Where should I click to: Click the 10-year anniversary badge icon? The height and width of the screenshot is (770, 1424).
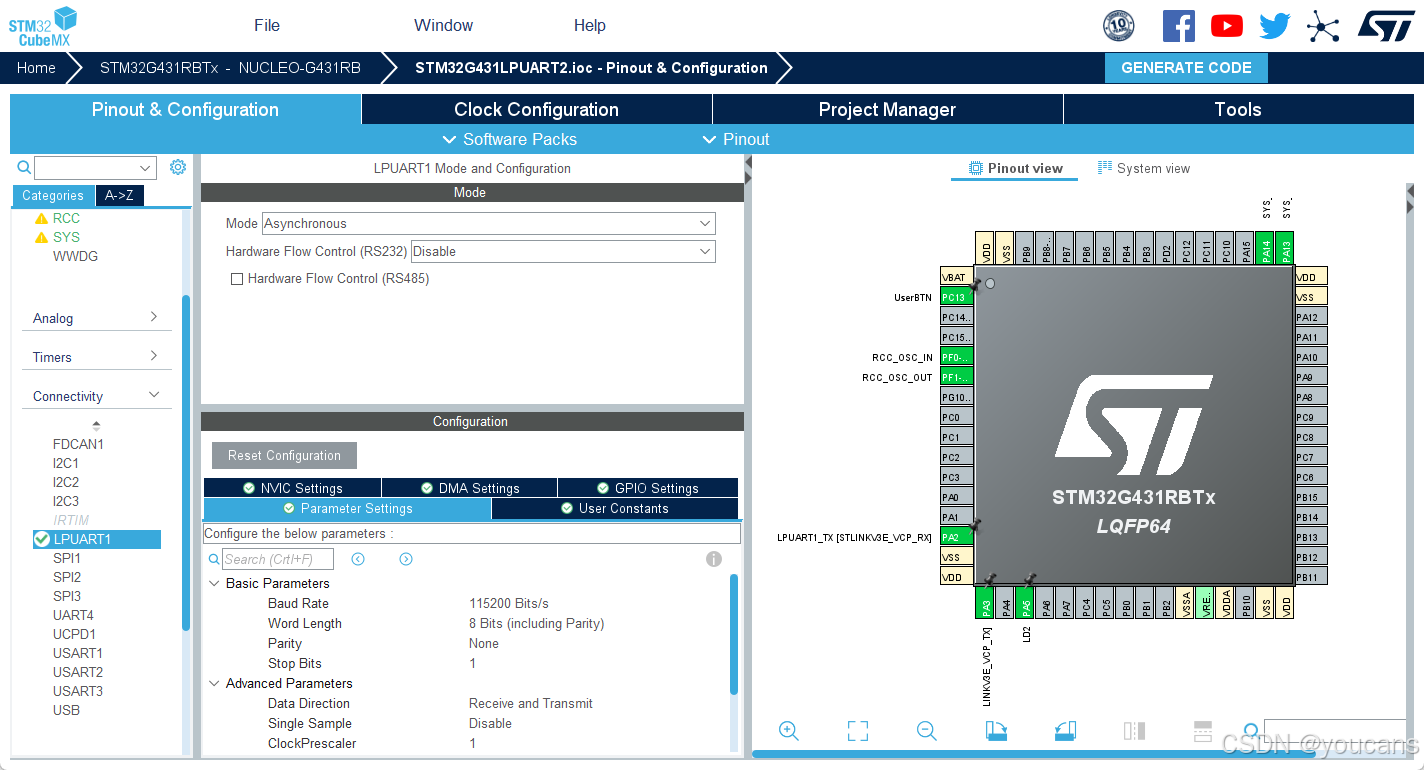pyautogui.click(x=1119, y=26)
